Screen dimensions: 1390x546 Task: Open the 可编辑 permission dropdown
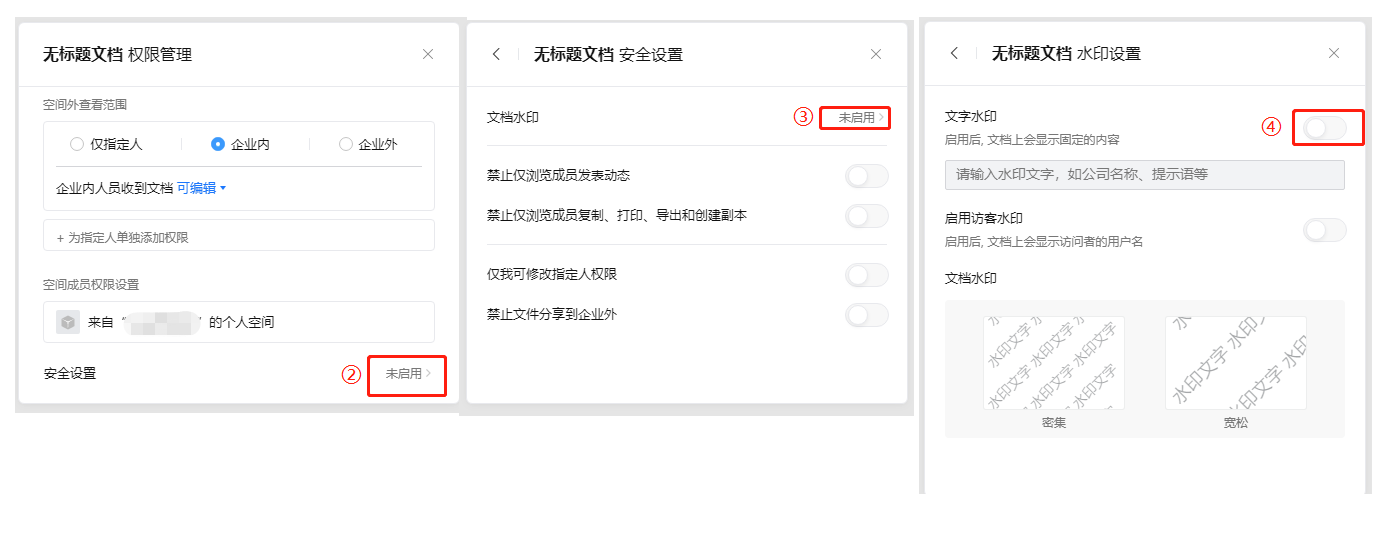202,187
